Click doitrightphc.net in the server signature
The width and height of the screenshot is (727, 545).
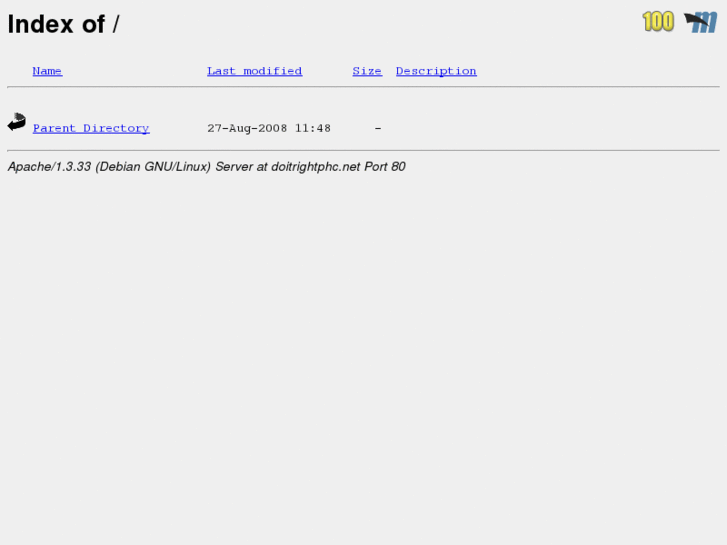pyautogui.click(x=315, y=167)
